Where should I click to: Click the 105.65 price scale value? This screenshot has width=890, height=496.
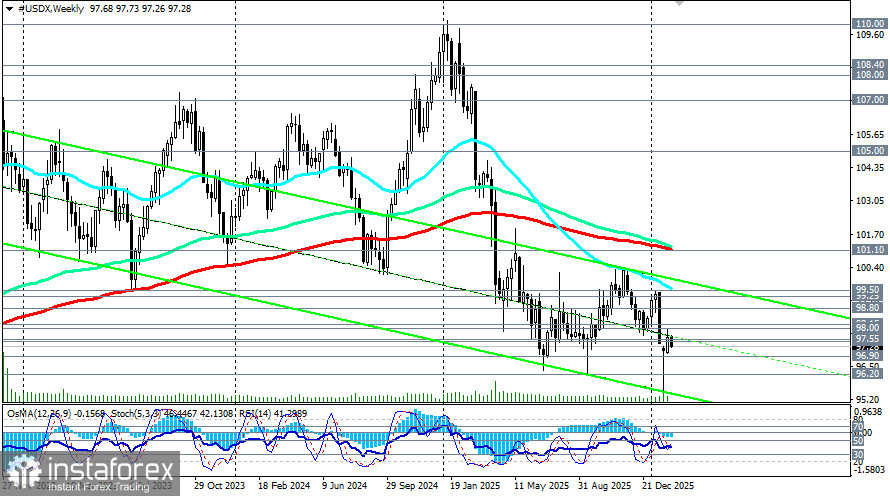click(870, 135)
